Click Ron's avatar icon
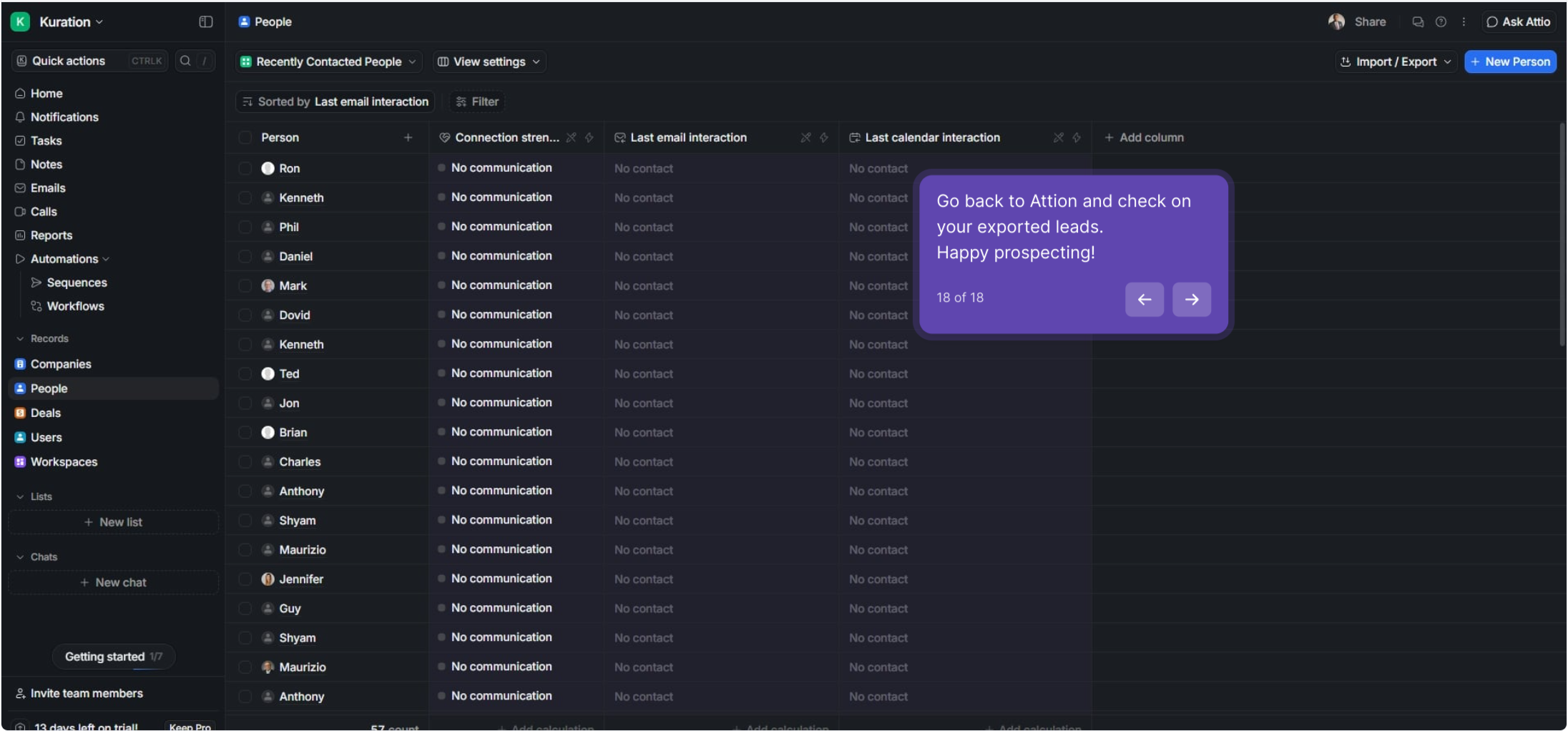The height and width of the screenshot is (731, 1568). click(268, 168)
